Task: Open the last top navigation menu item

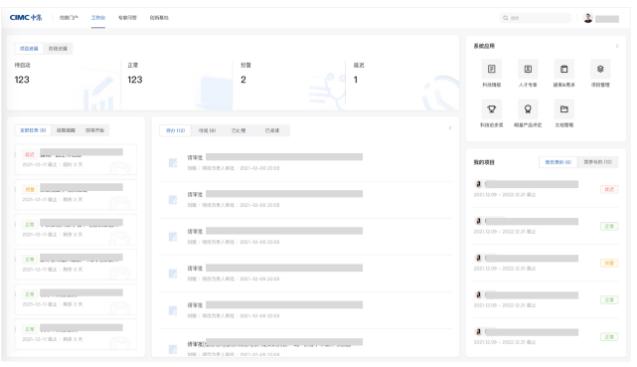Action: 159,18
